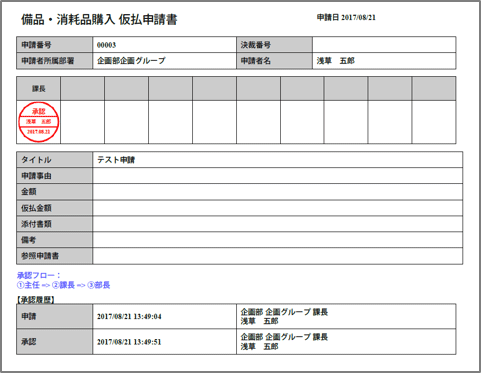This screenshot has width=482, height=374.
Task: Click the empty 金額 field
Action: pos(278,192)
